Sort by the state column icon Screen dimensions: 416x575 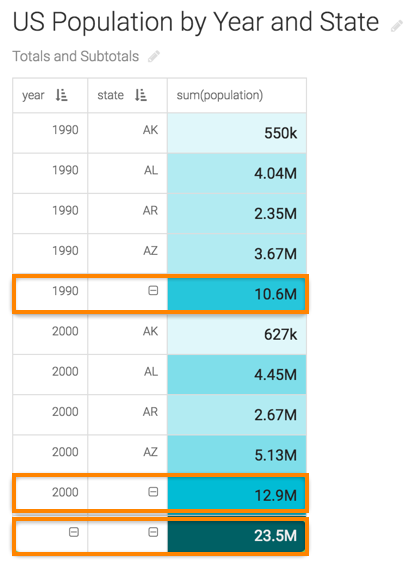click(x=141, y=95)
